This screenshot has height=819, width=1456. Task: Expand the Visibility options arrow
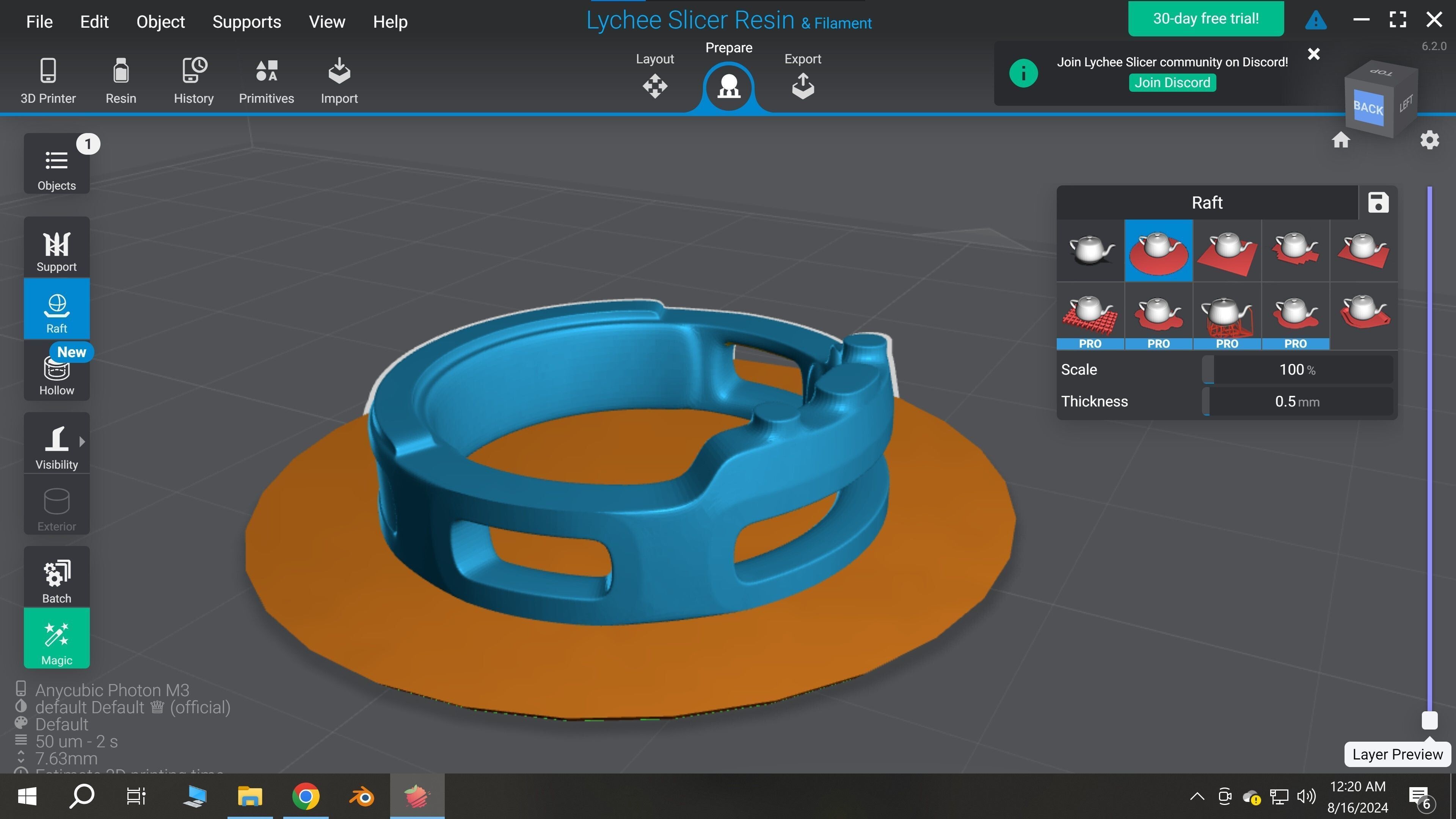click(x=83, y=441)
